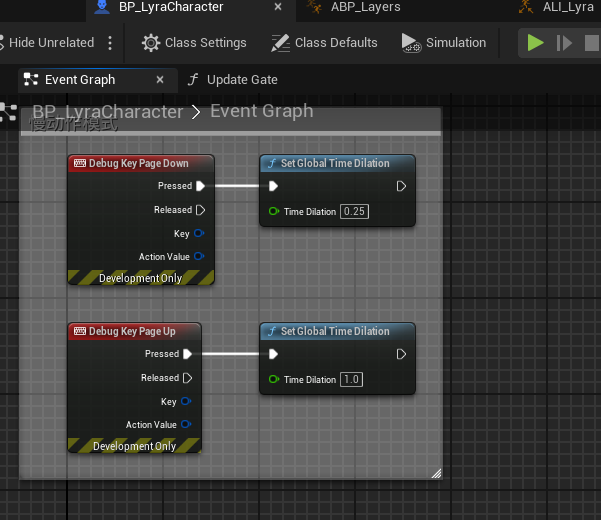Click Time Dilation float pin on 0.25 node
The width and height of the screenshot is (601, 520).
(x=274, y=211)
